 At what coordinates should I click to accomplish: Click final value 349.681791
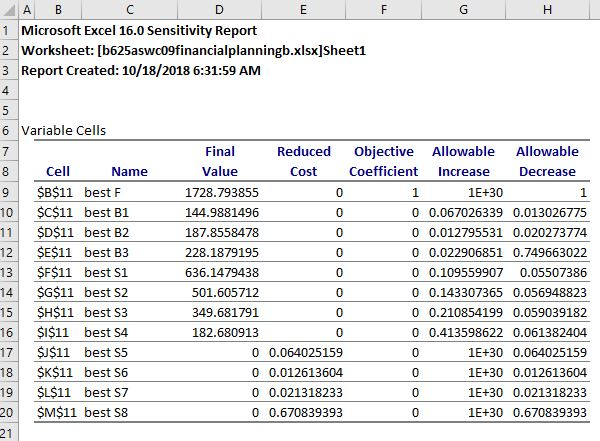pos(225,313)
